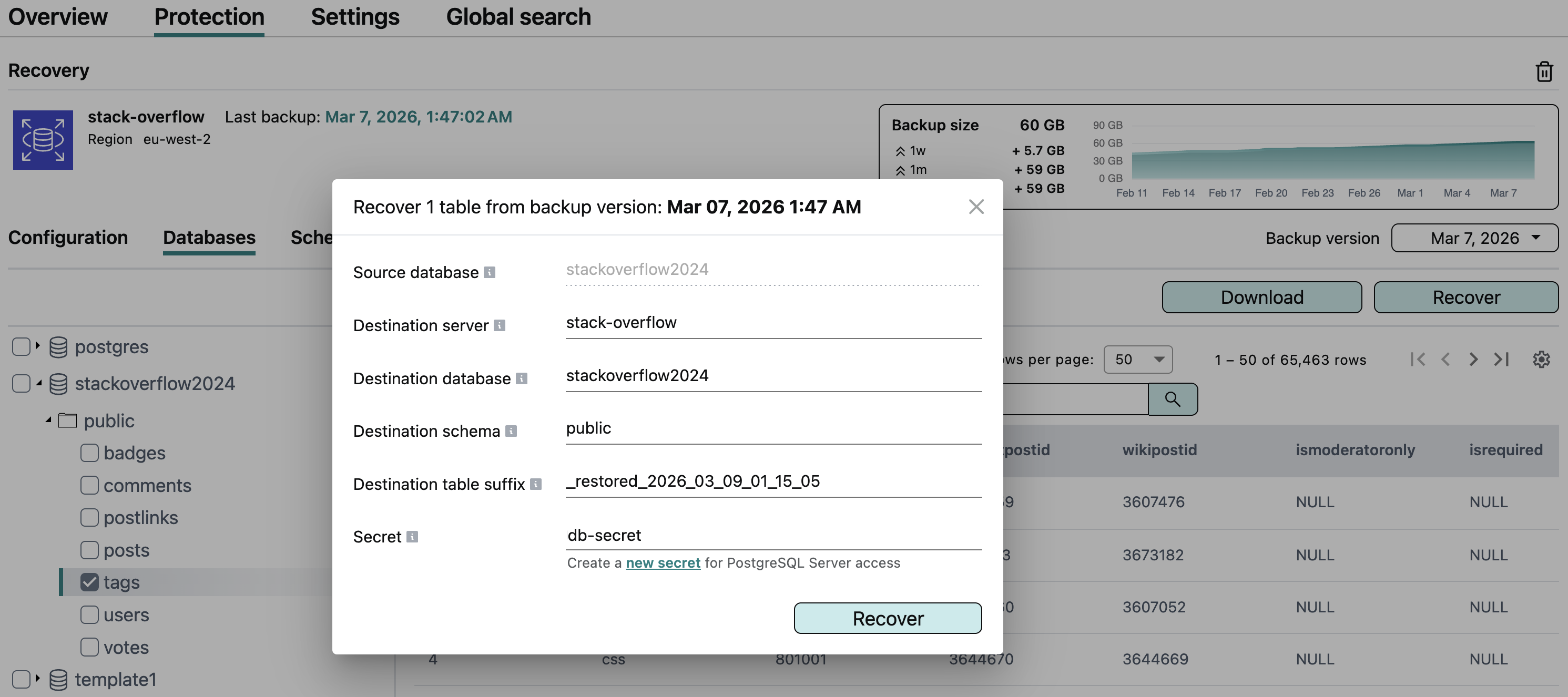The width and height of the screenshot is (1568, 697).
Task: Check the postgres database checkbox
Action: pos(22,347)
